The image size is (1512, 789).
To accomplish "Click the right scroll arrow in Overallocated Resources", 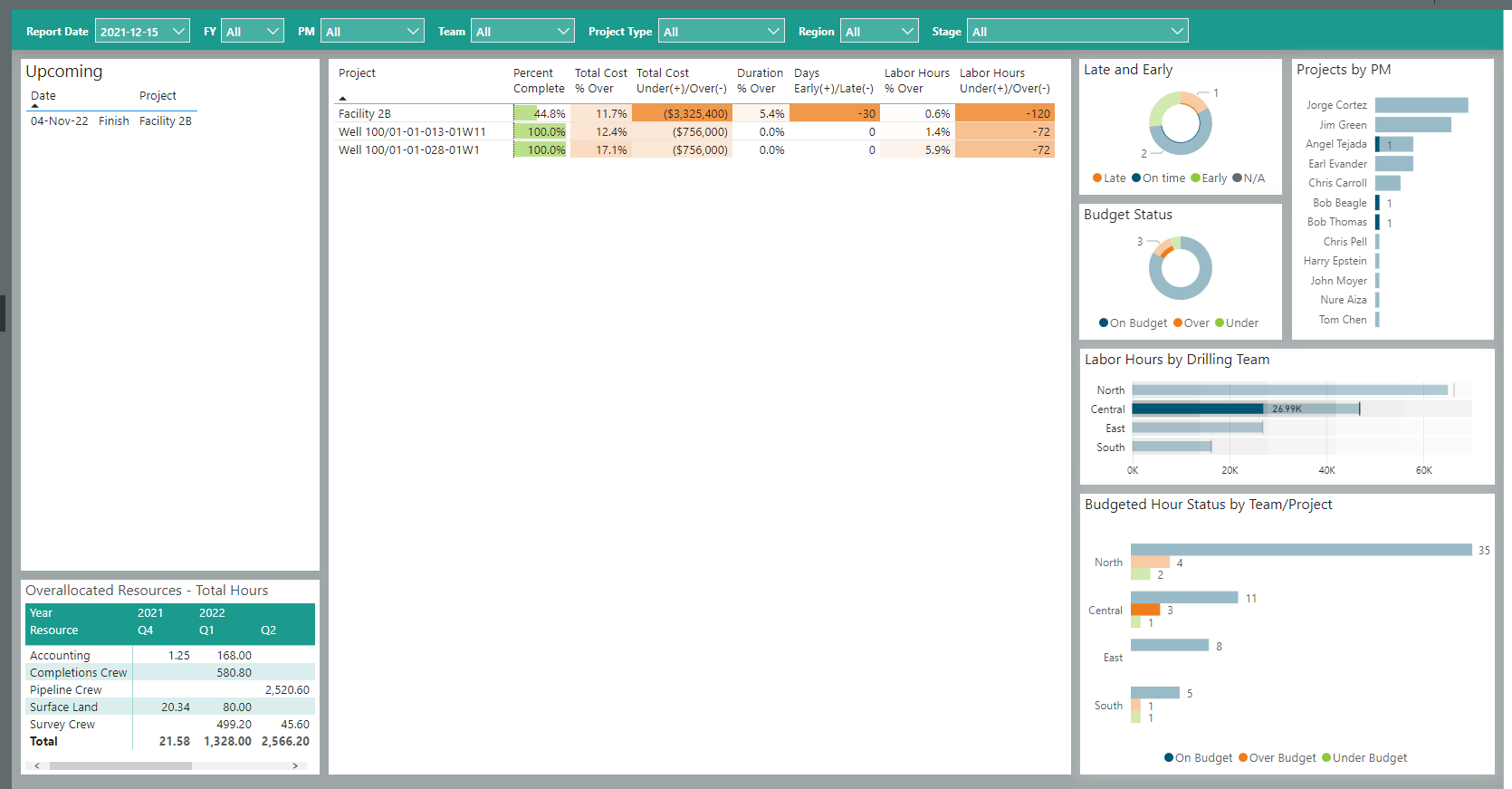I will coord(295,765).
